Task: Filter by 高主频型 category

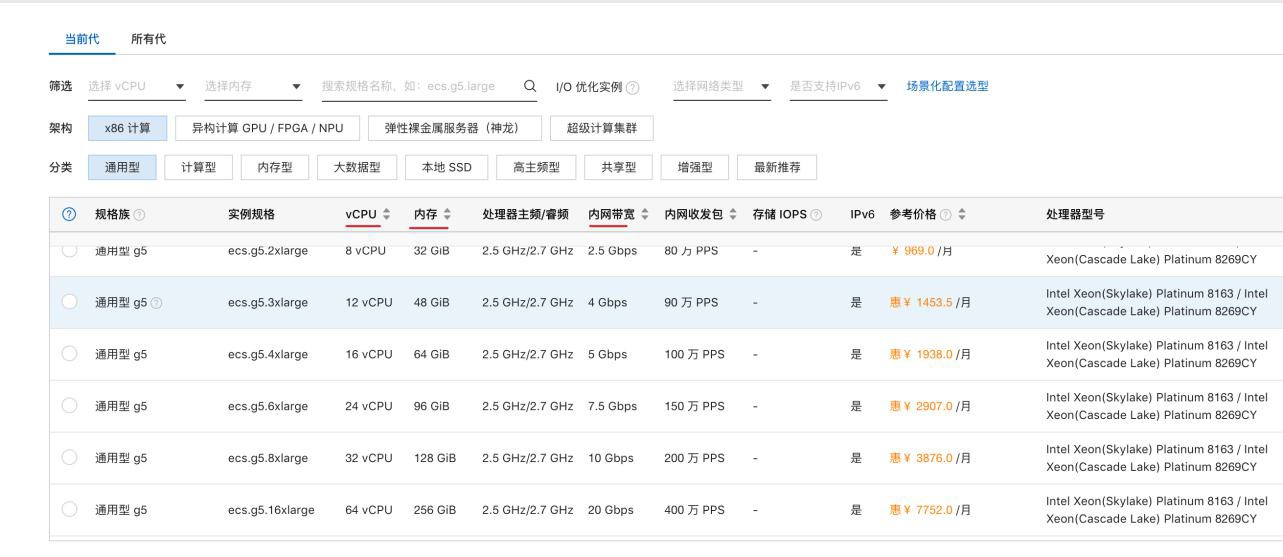Action: 537,168
